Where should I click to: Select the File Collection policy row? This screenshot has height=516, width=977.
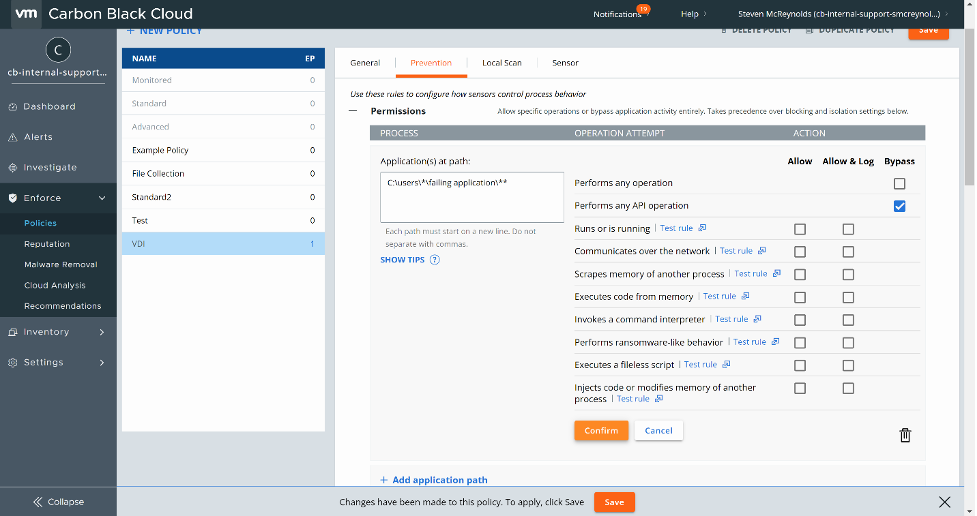pyautogui.click(x=223, y=174)
